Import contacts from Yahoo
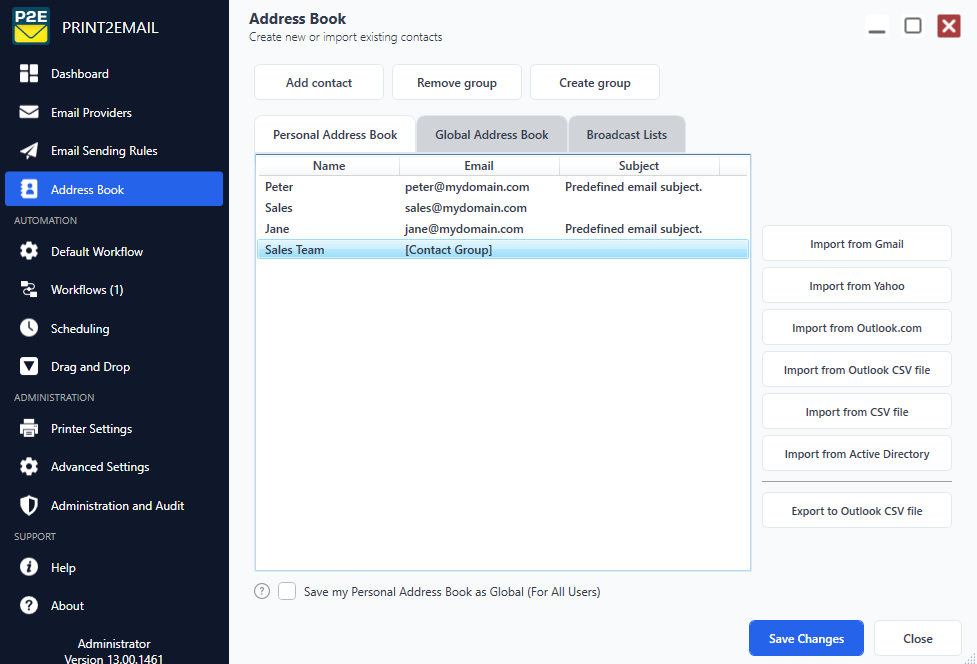The width and height of the screenshot is (977, 664). tap(856, 285)
